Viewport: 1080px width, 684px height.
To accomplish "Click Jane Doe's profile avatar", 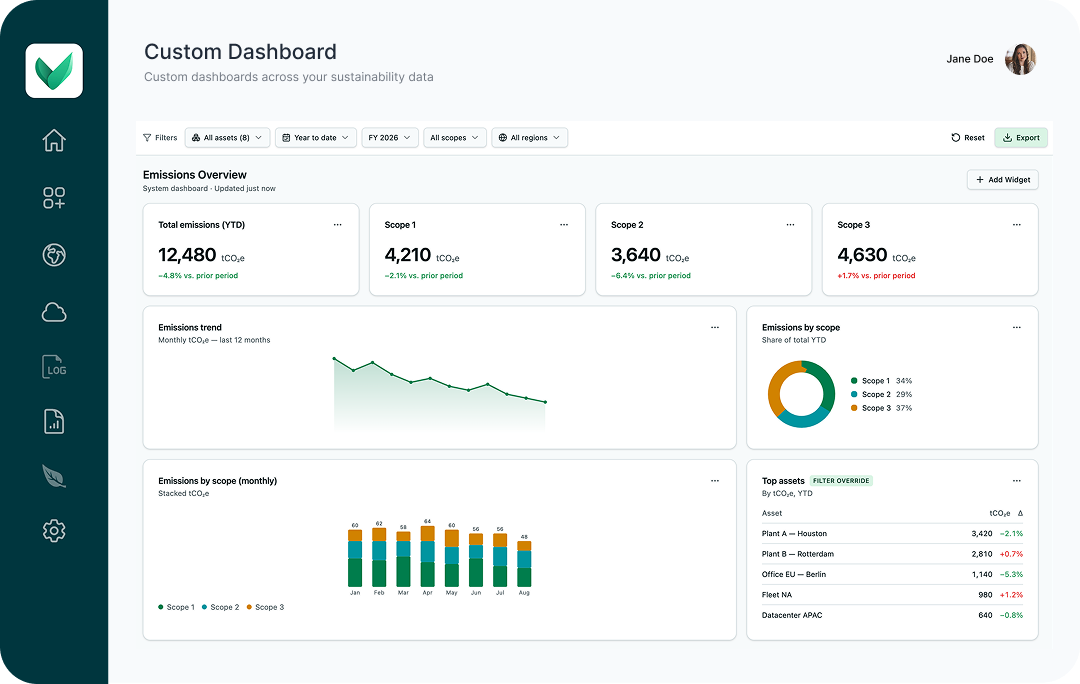I will pyautogui.click(x=1020, y=59).
